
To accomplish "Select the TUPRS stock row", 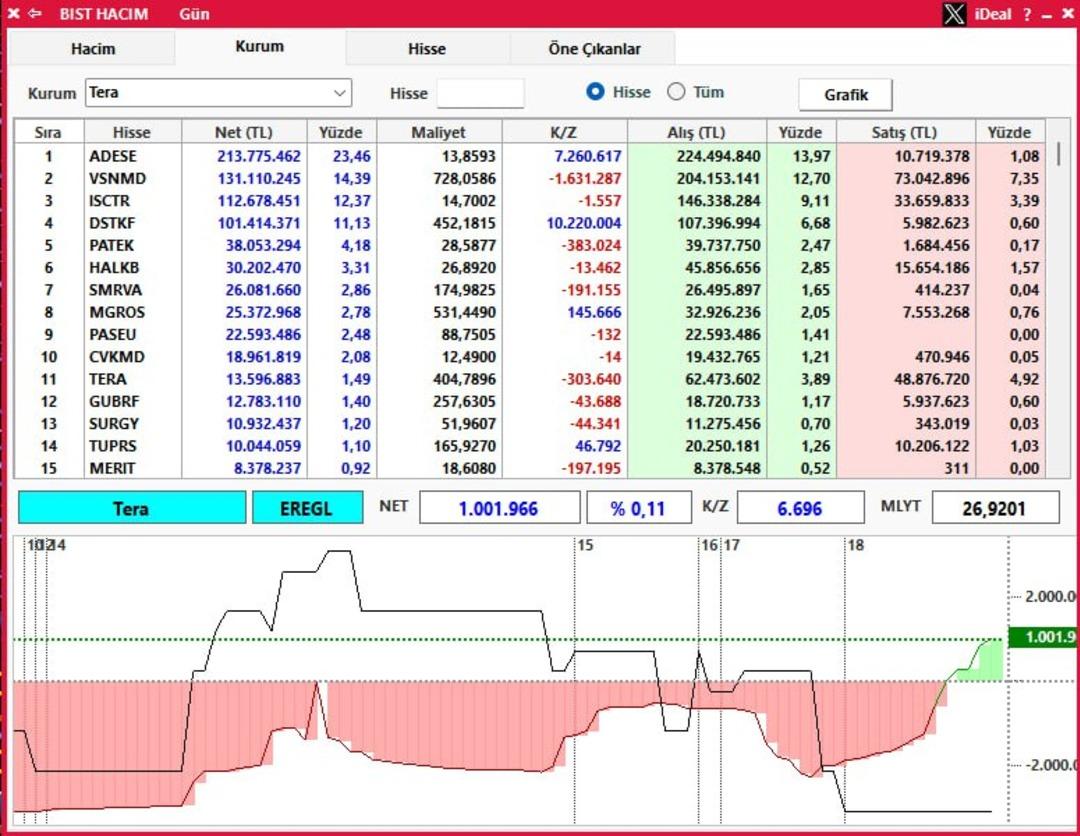I will click(x=529, y=446).
